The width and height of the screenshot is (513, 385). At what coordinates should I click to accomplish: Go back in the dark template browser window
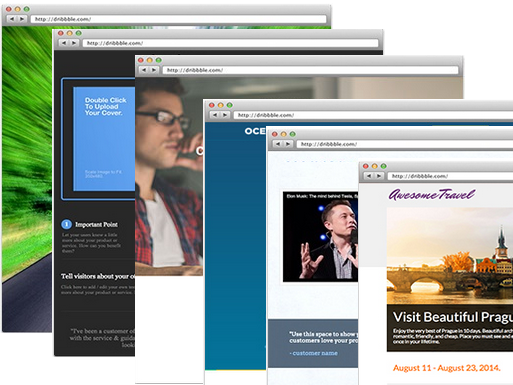[x=64, y=43]
